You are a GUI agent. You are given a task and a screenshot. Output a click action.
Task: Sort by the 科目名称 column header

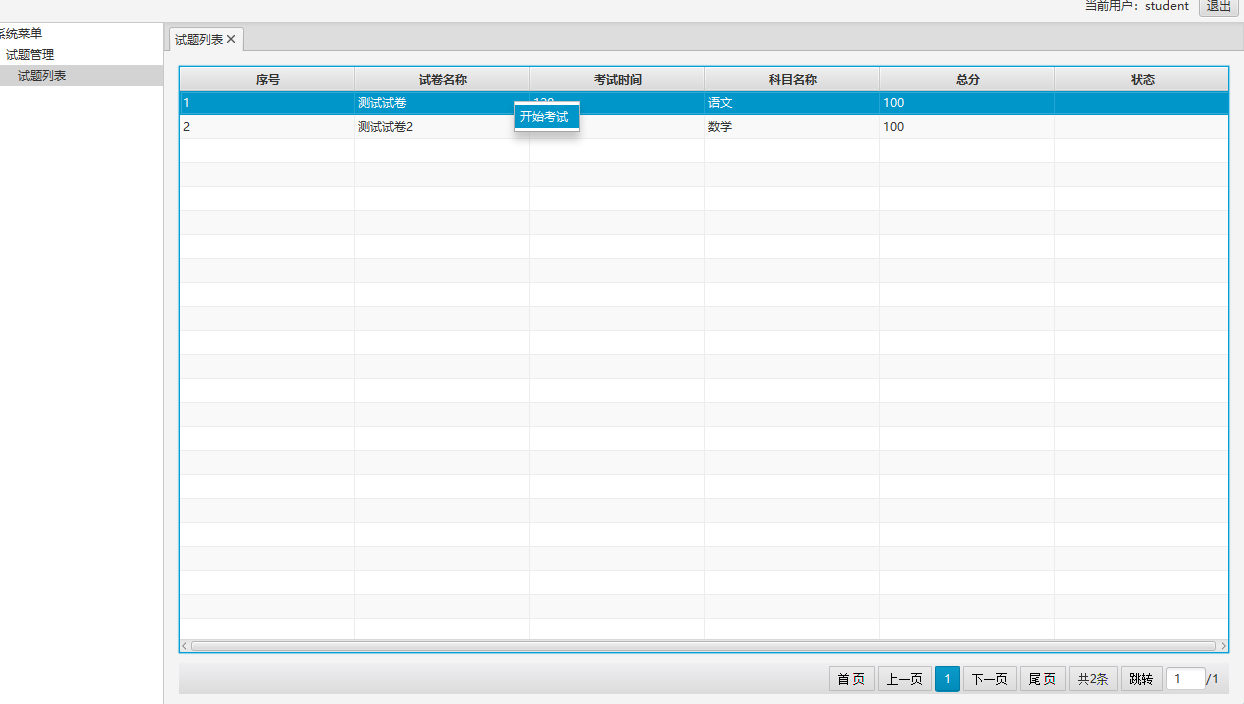792,80
